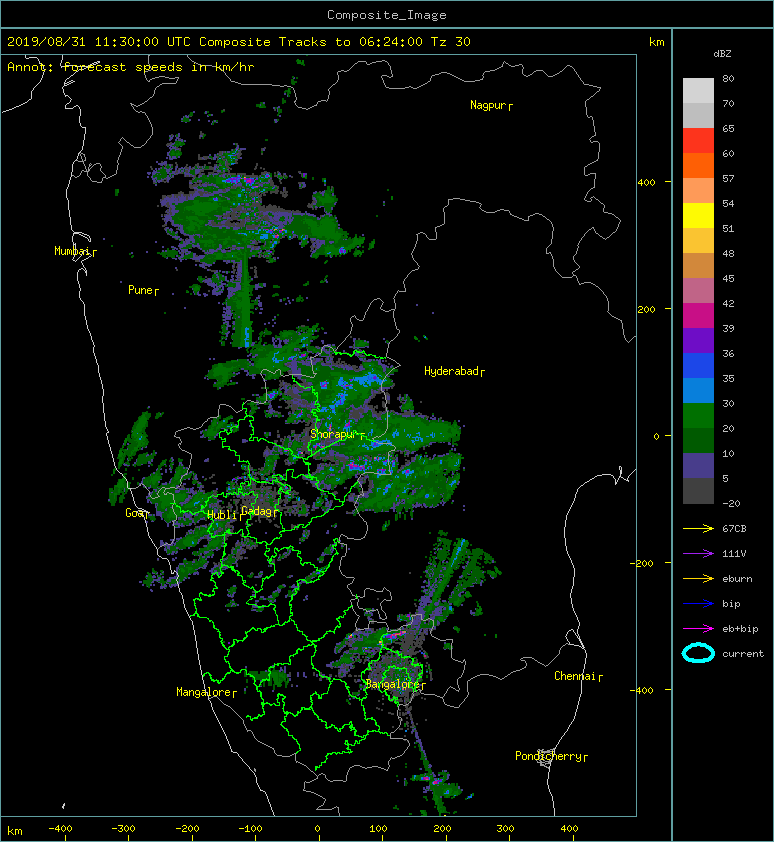Click the Bangalore city label
Screen dimensions: 774x842
click(392, 684)
